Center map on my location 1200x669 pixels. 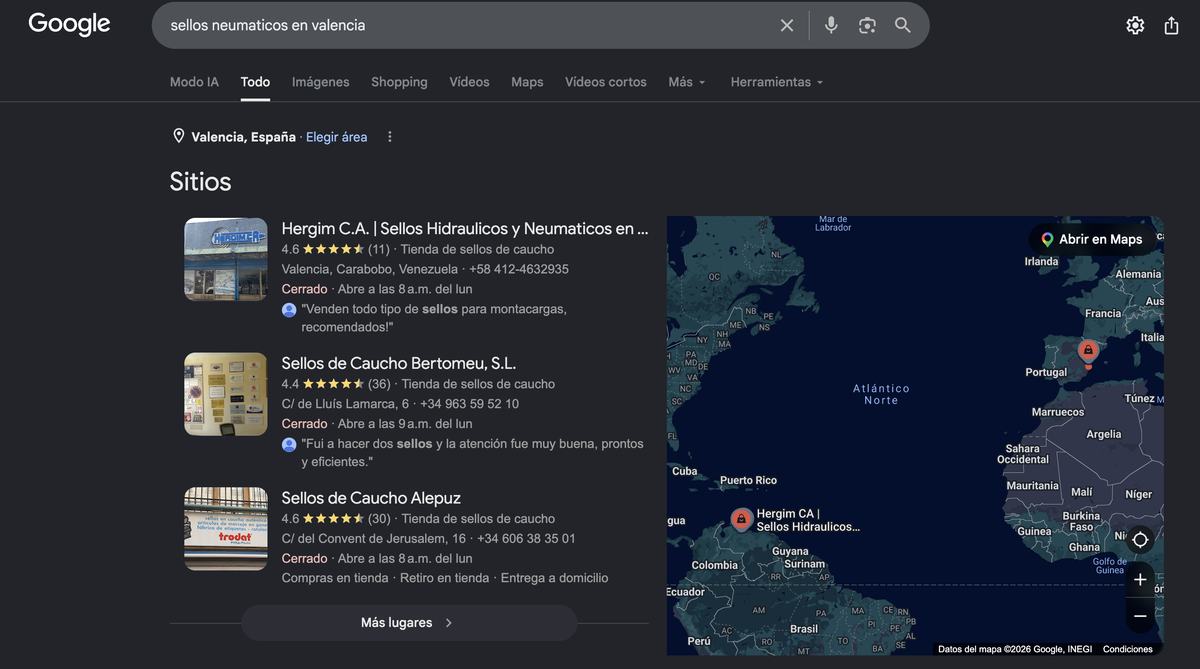1140,540
